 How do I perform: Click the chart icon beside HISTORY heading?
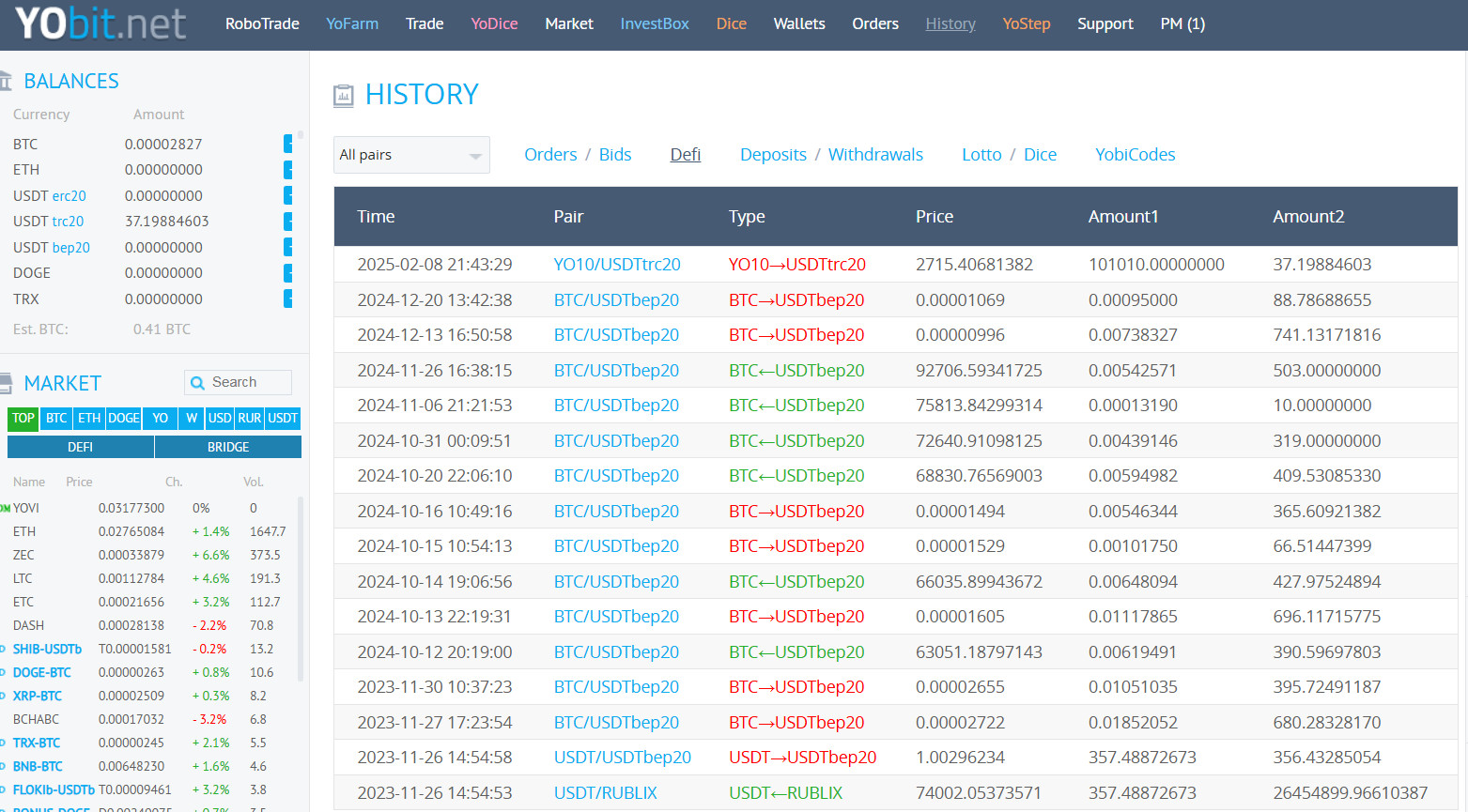coord(344,95)
